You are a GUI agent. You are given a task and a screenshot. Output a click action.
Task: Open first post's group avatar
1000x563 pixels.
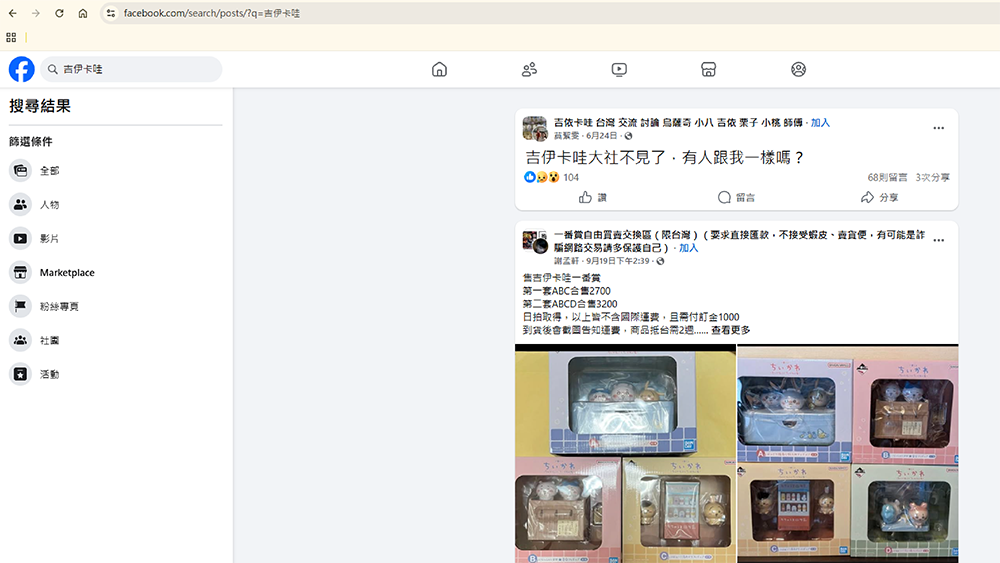(x=535, y=128)
